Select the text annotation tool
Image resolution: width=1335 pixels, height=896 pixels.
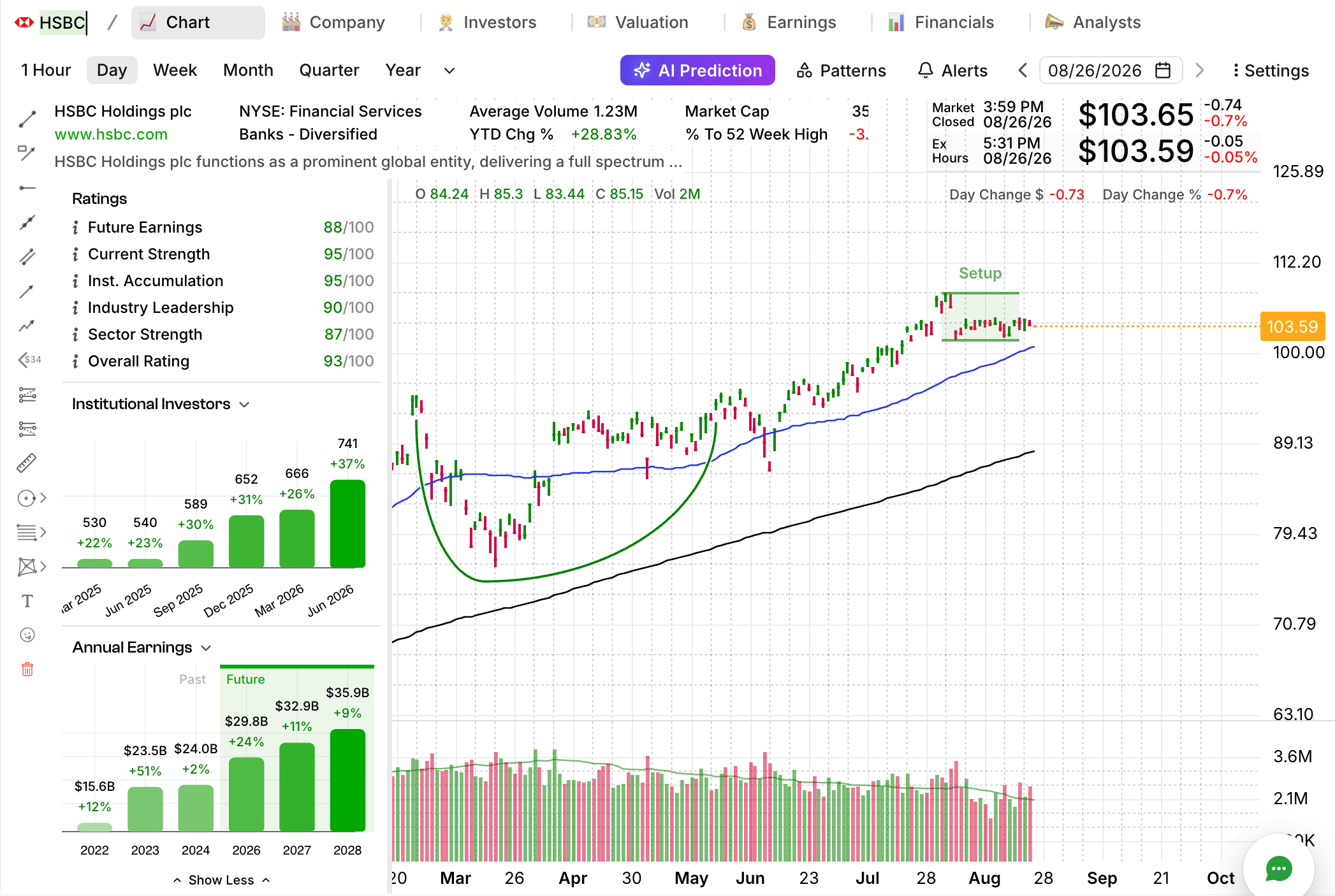27,601
